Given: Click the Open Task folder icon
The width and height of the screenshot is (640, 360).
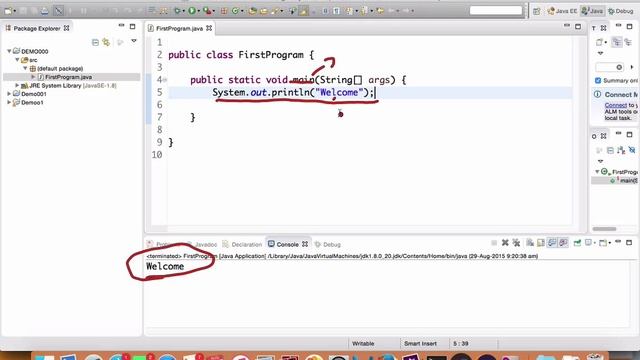Looking at the screenshot, I should pyautogui.click(x=264, y=11).
